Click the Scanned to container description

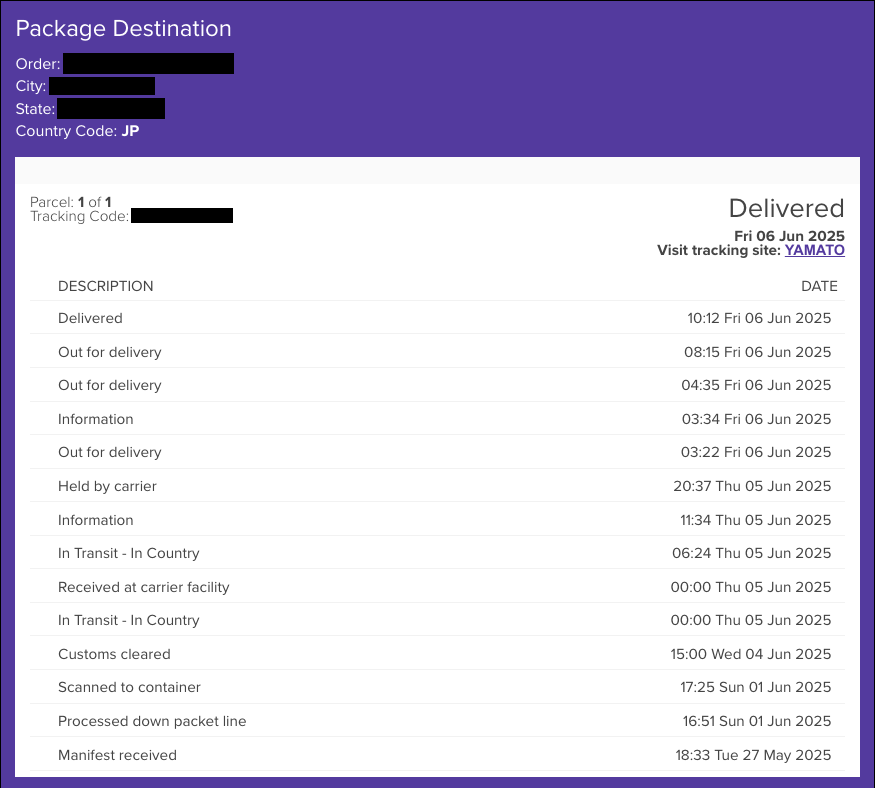tap(129, 687)
